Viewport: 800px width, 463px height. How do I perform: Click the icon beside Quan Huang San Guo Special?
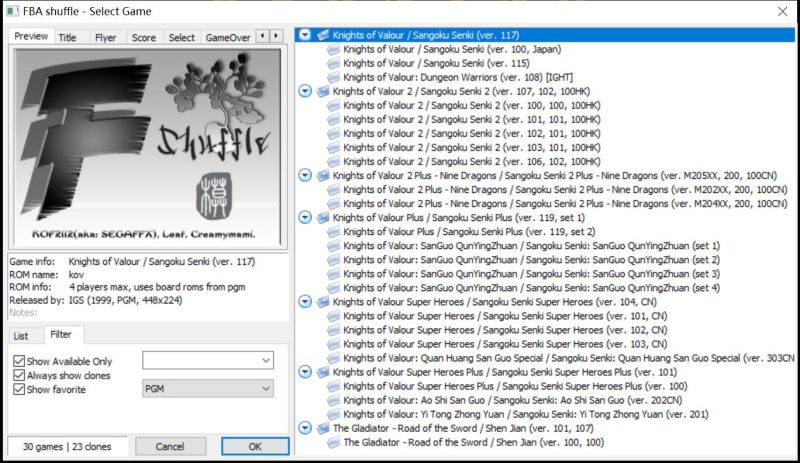pos(333,358)
